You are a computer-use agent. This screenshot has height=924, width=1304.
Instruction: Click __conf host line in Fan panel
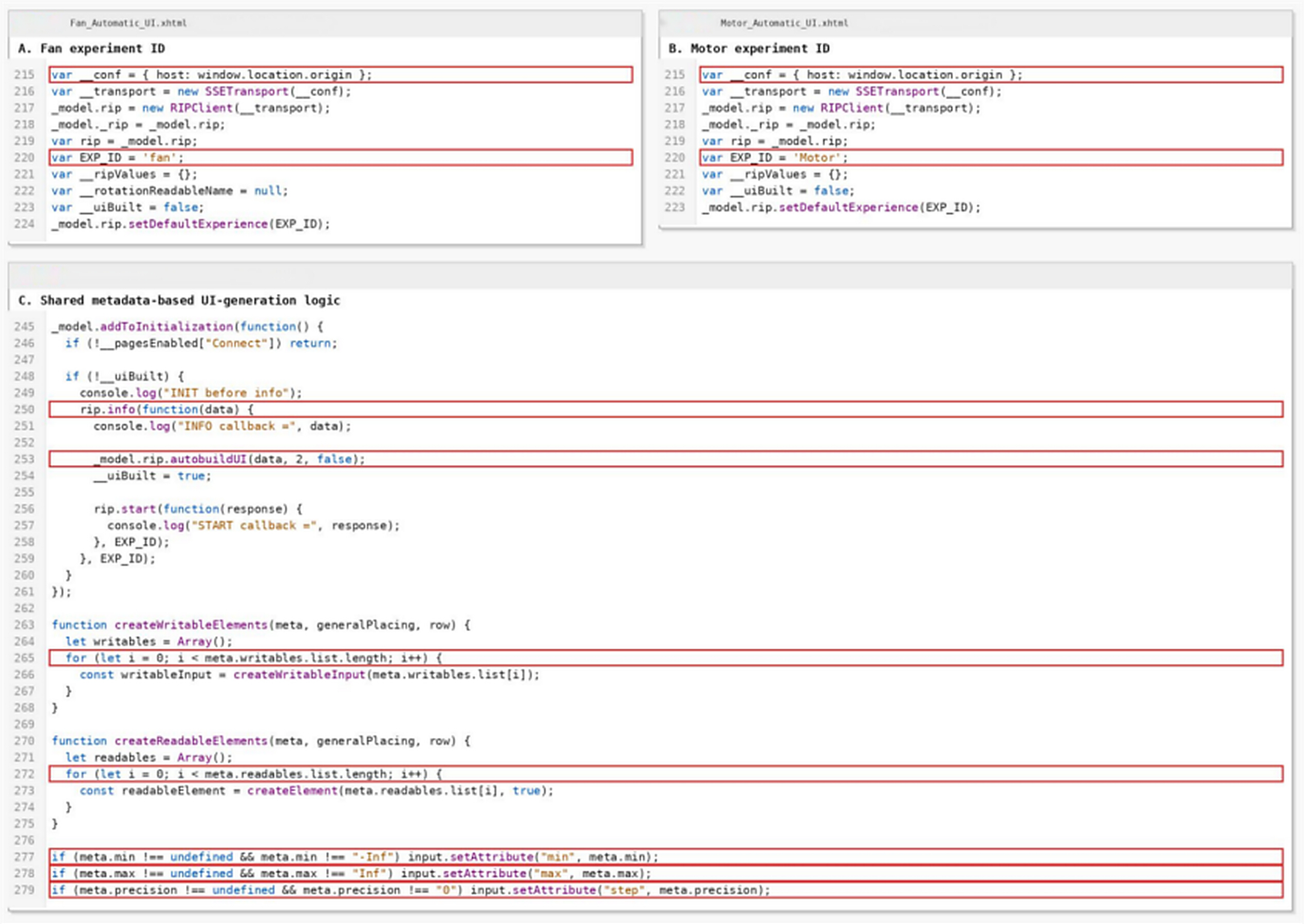(341, 75)
